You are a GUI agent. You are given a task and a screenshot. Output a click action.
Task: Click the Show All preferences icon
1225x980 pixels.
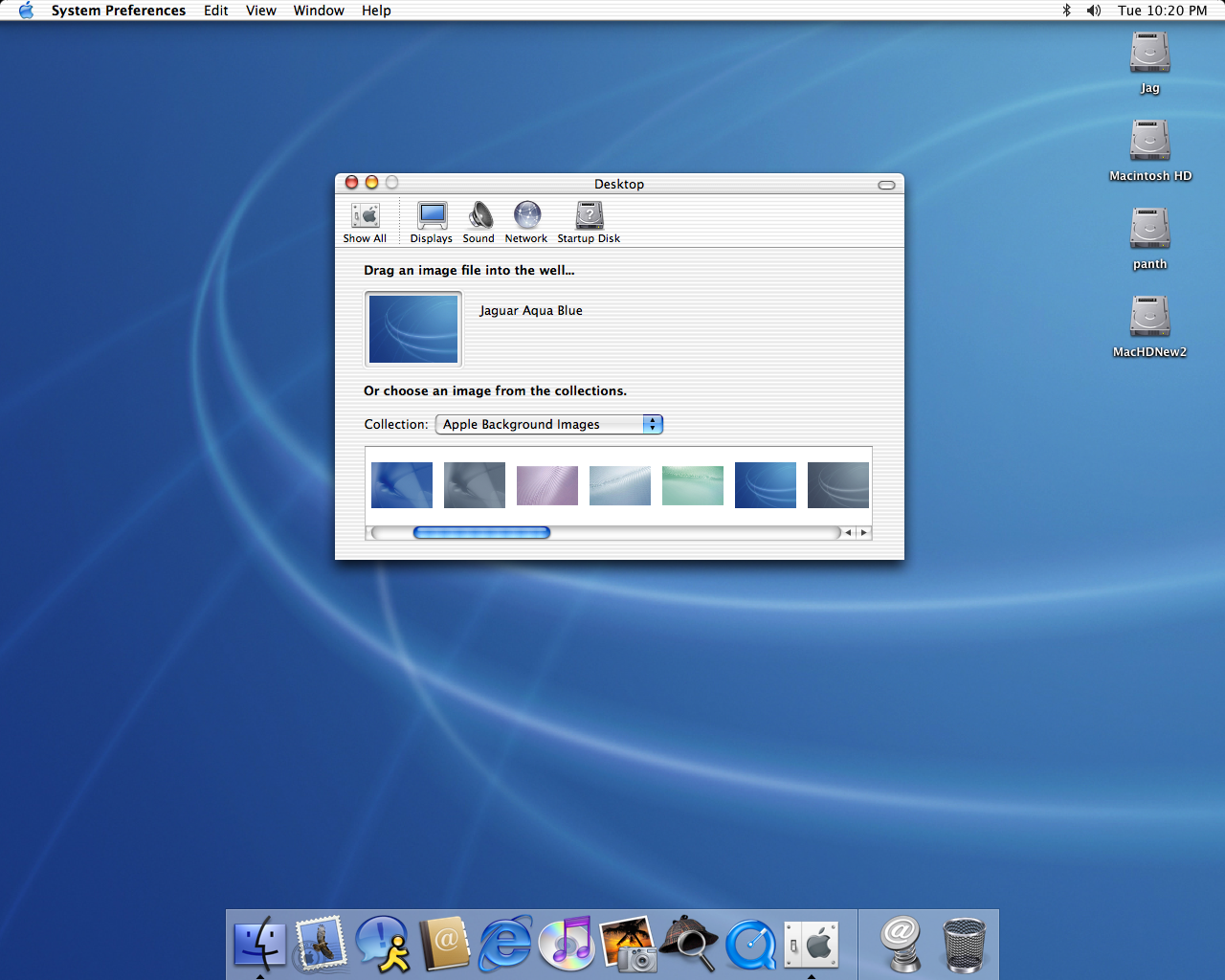point(365,222)
